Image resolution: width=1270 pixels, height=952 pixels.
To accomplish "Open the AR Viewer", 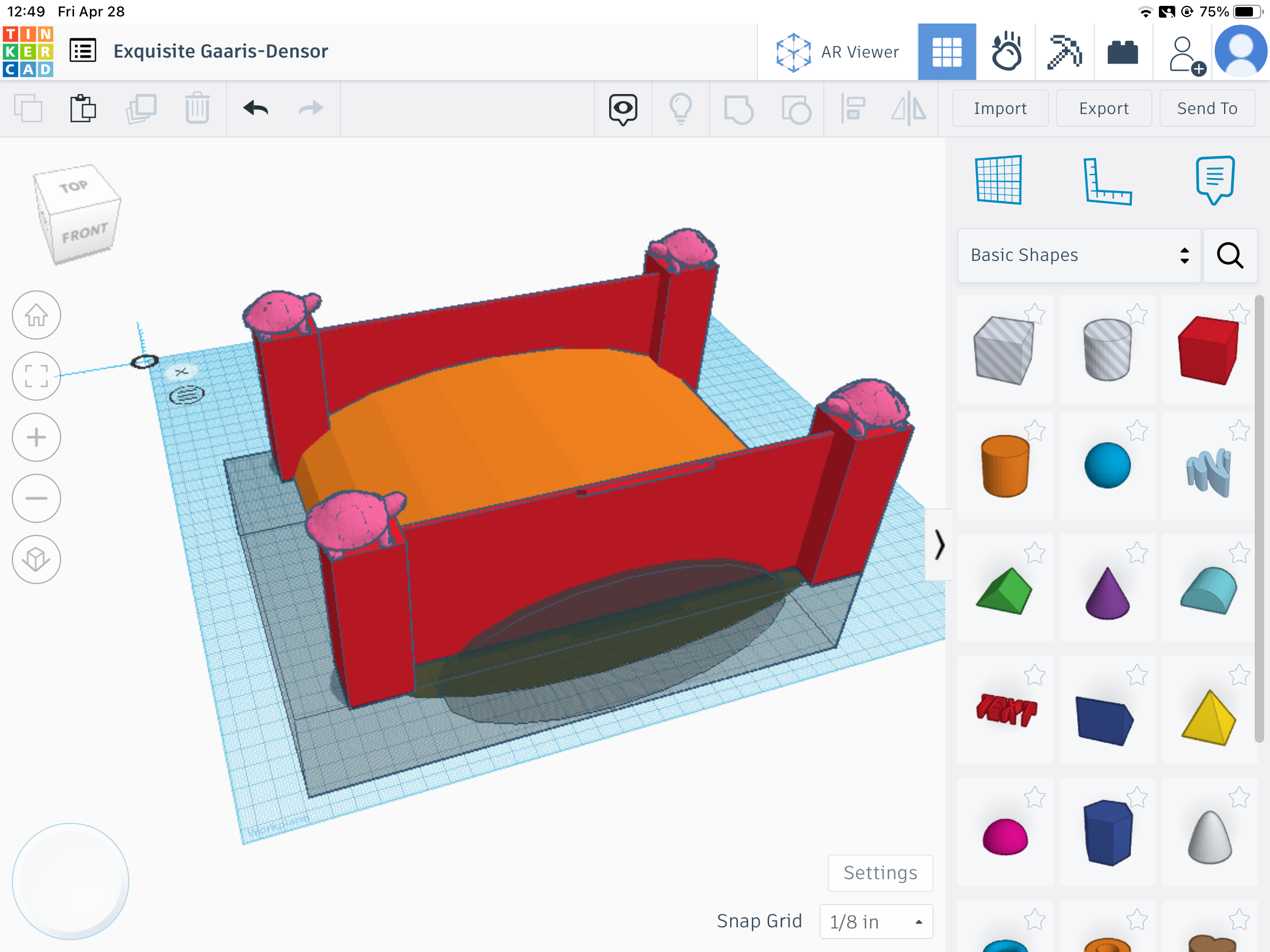I will [x=837, y=52].
